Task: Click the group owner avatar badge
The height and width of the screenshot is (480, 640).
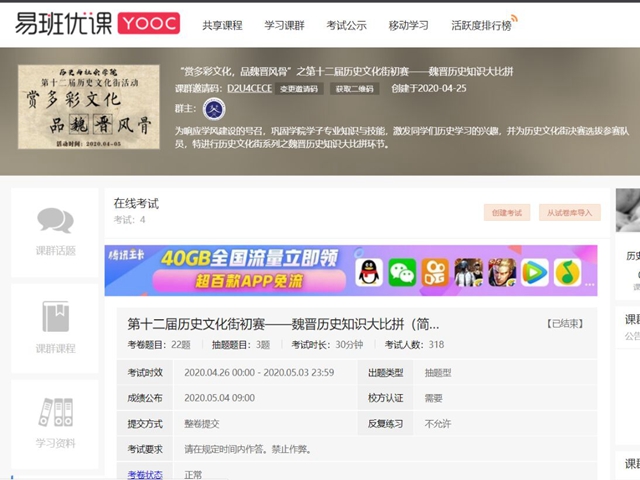Action: click(x=214, y=108)
